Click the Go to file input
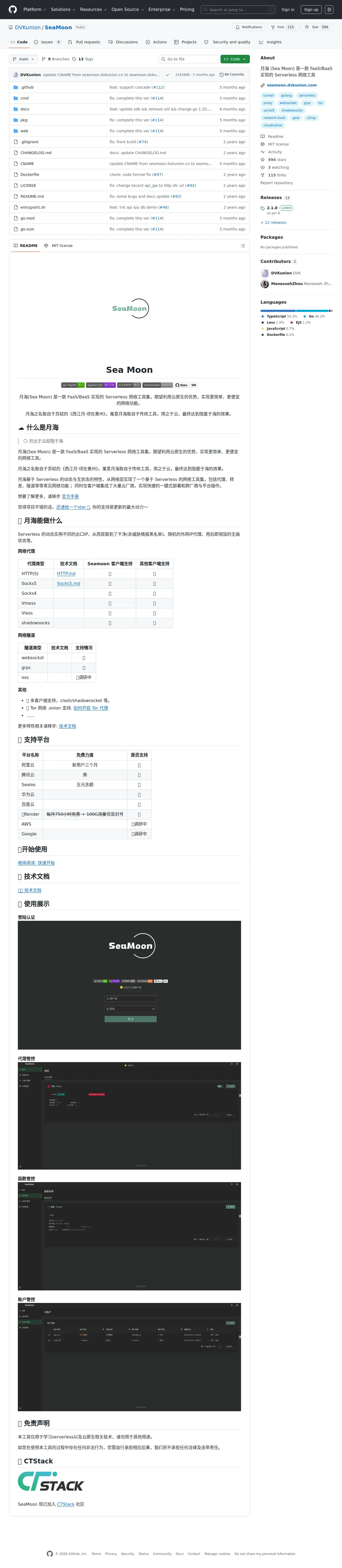 tap(188, 59)
